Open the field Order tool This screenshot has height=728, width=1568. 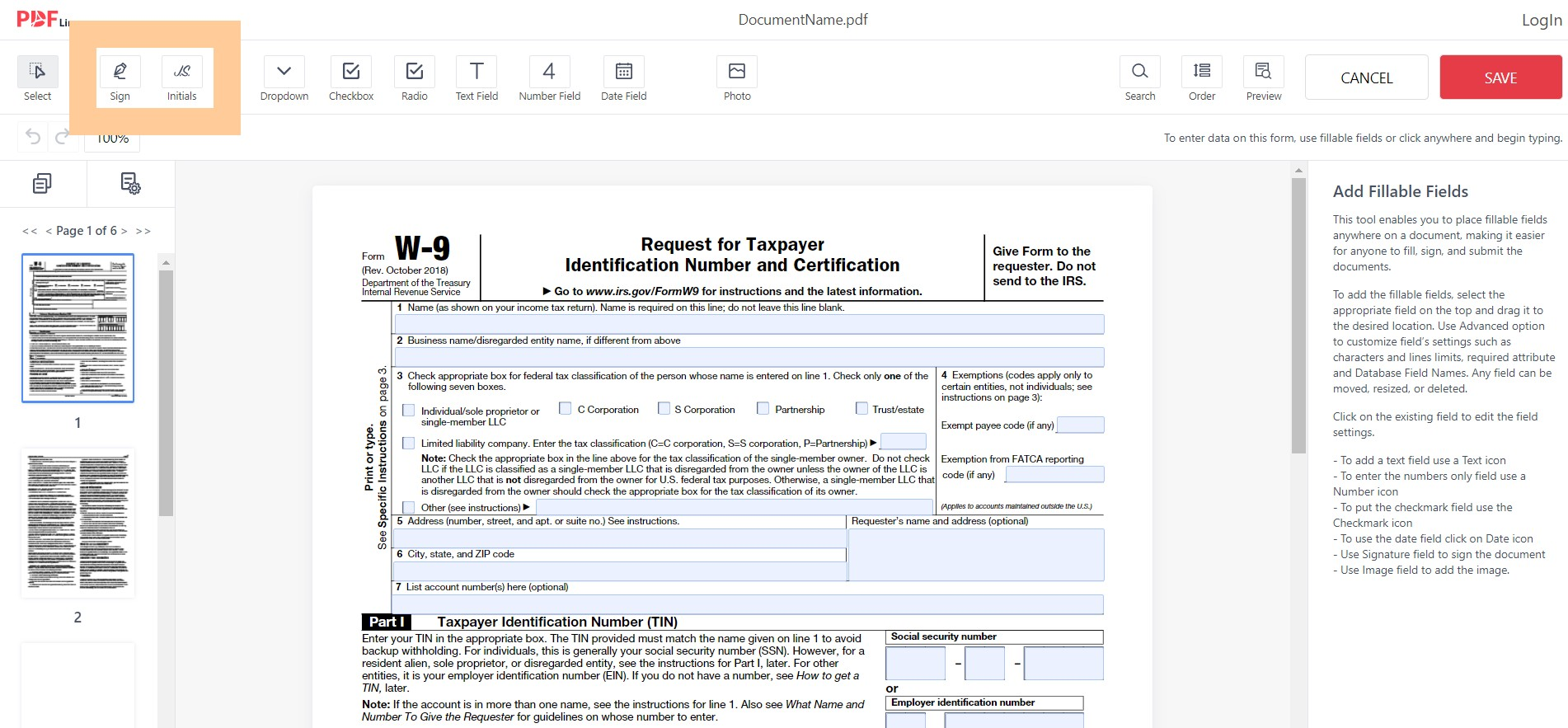[1202, 79]
